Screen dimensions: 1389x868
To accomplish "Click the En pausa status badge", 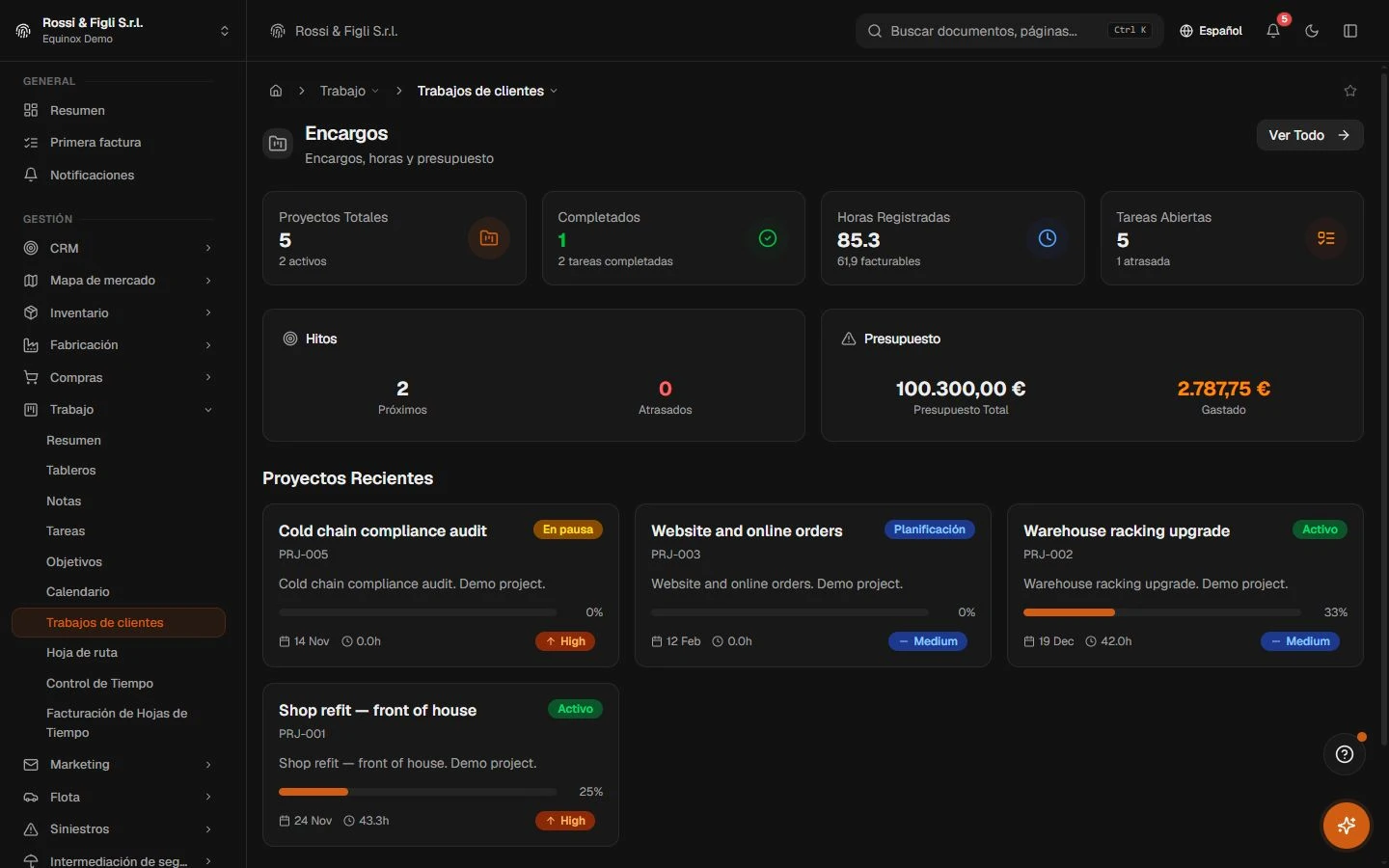I will (568, 529).
